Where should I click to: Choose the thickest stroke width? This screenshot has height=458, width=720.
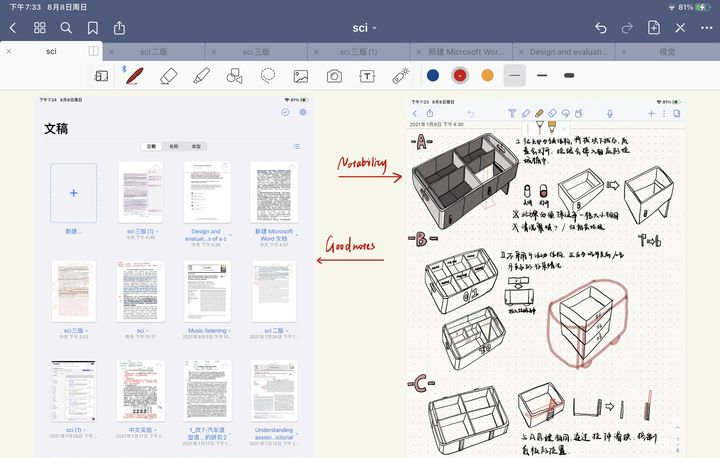point(569,75)
